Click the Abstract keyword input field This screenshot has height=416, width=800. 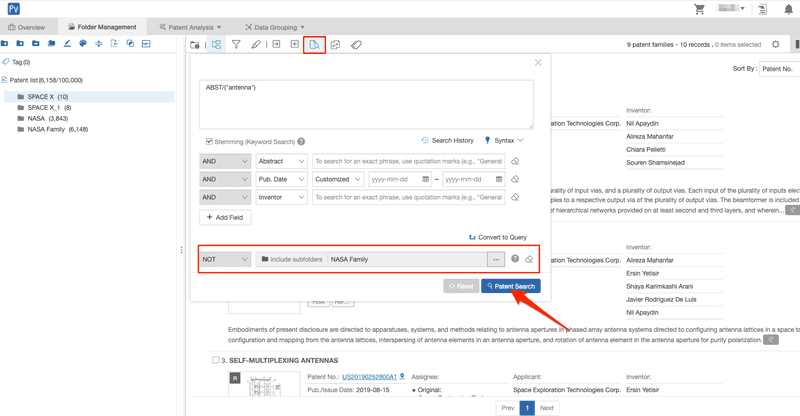coord(409,161)
